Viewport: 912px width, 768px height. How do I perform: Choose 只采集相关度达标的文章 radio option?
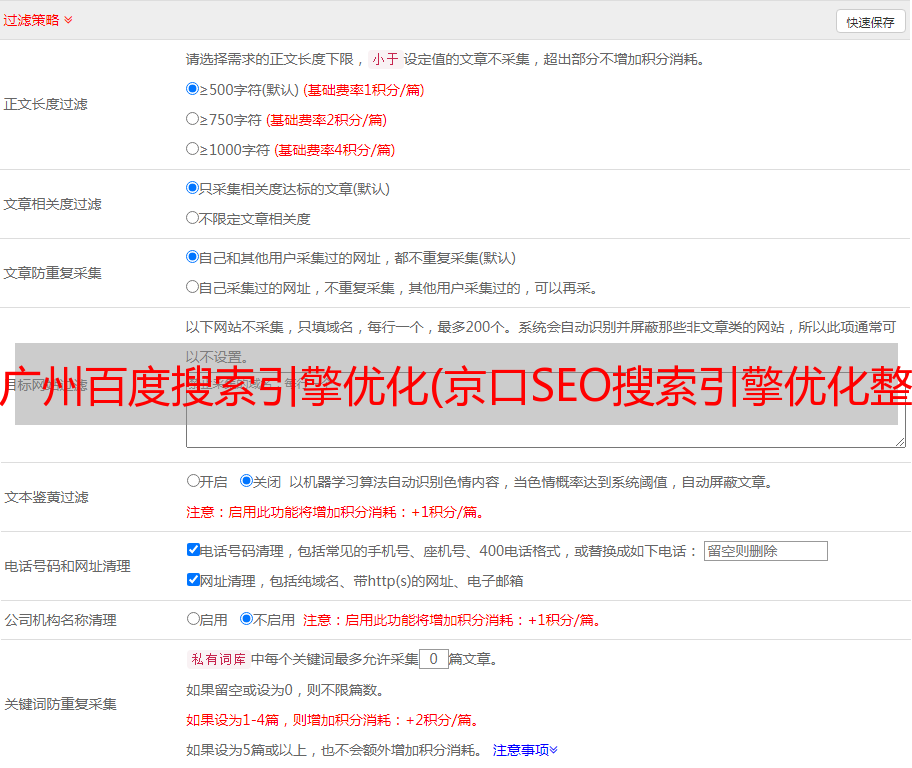193,188
